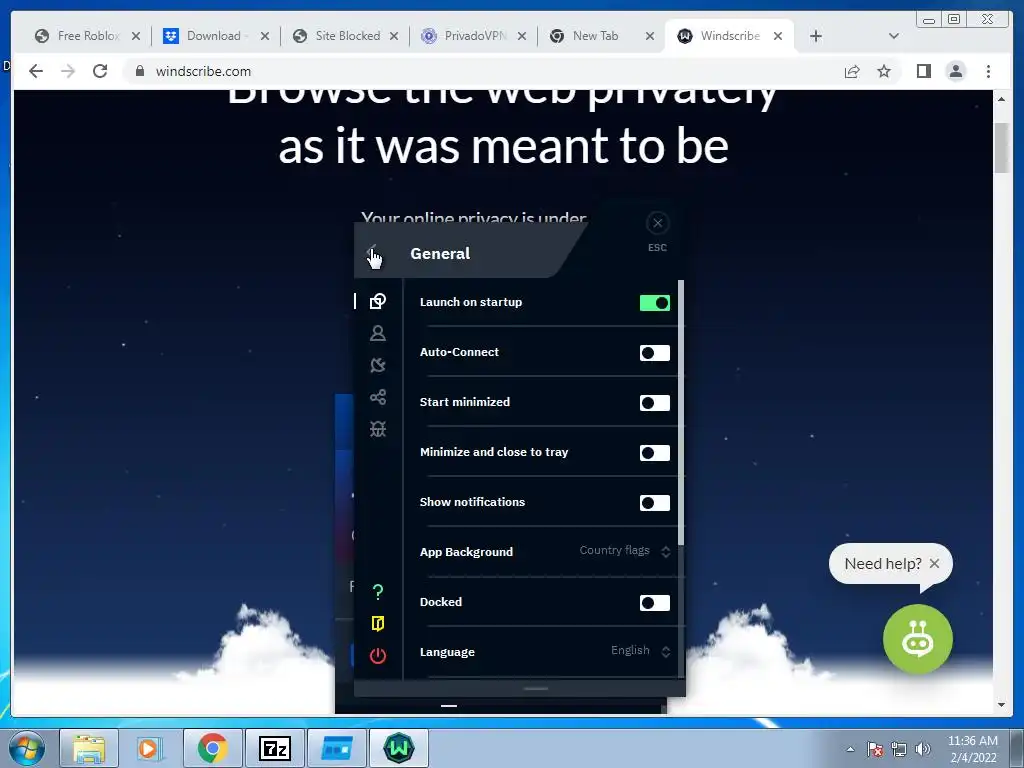Click the Windscribe taskbar icon

[399, 748]
